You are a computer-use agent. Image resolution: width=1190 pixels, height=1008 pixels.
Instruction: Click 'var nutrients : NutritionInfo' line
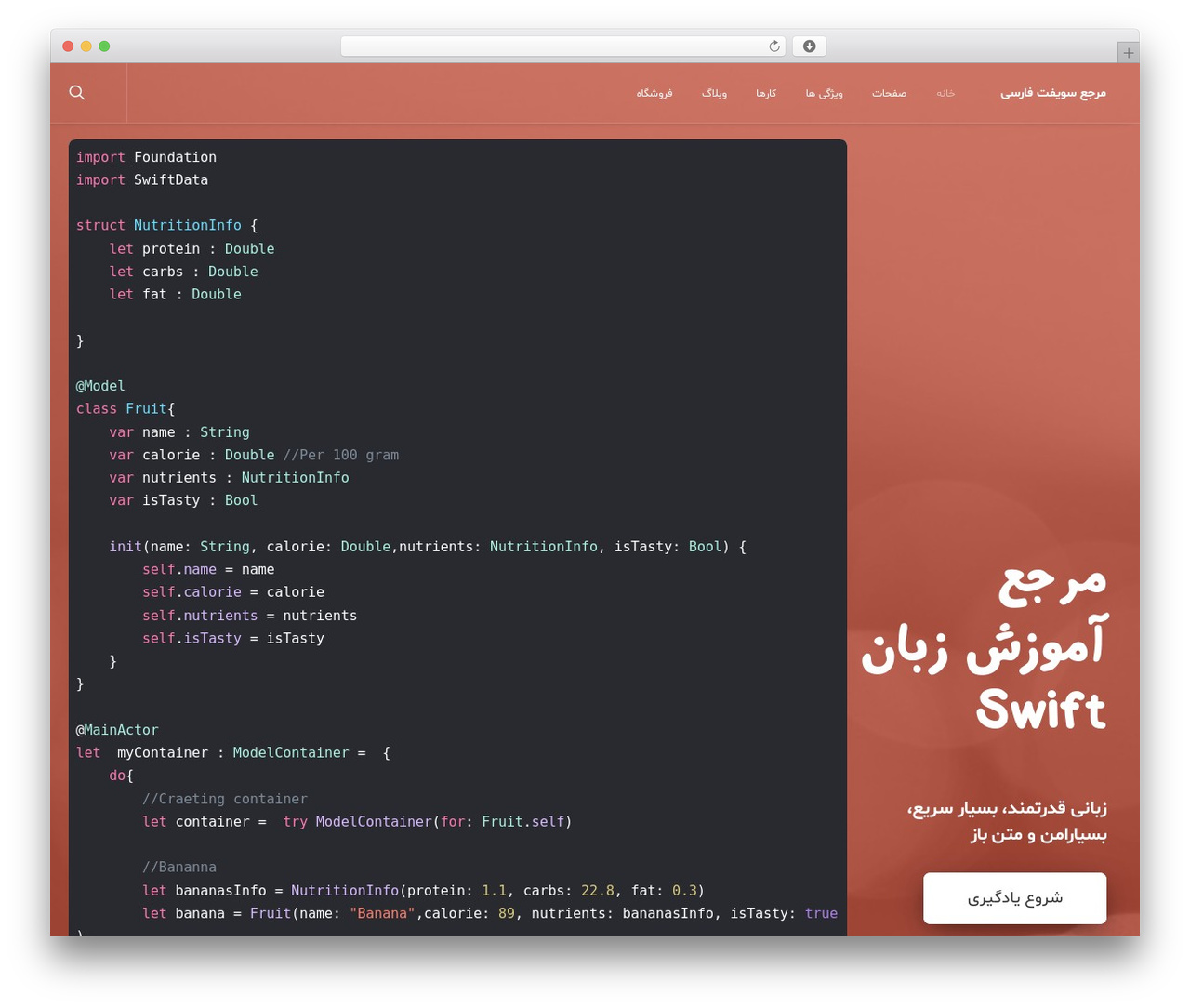tap(229, 477)
